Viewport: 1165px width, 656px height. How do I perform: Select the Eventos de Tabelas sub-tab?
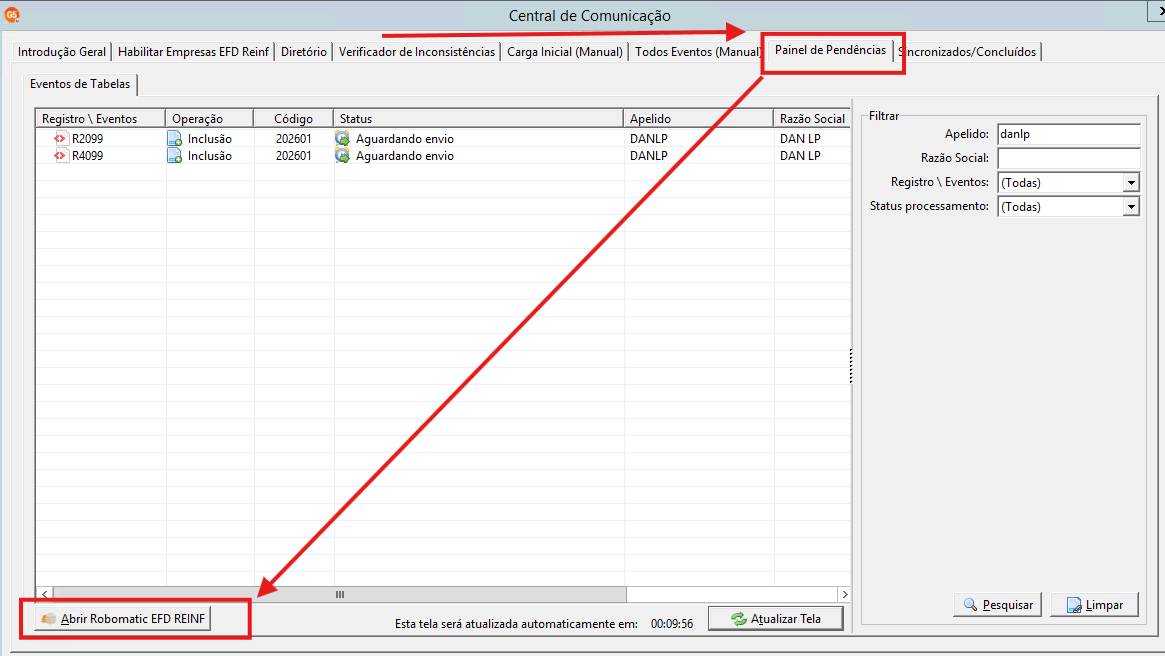point(80,84)
